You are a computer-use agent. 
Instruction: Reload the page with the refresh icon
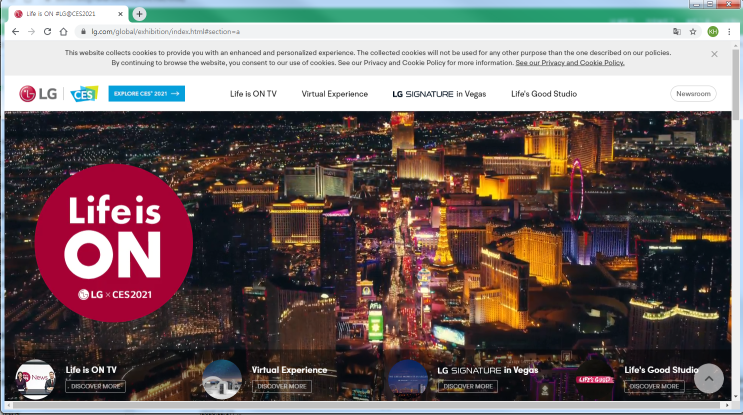(x=47, y=31)
